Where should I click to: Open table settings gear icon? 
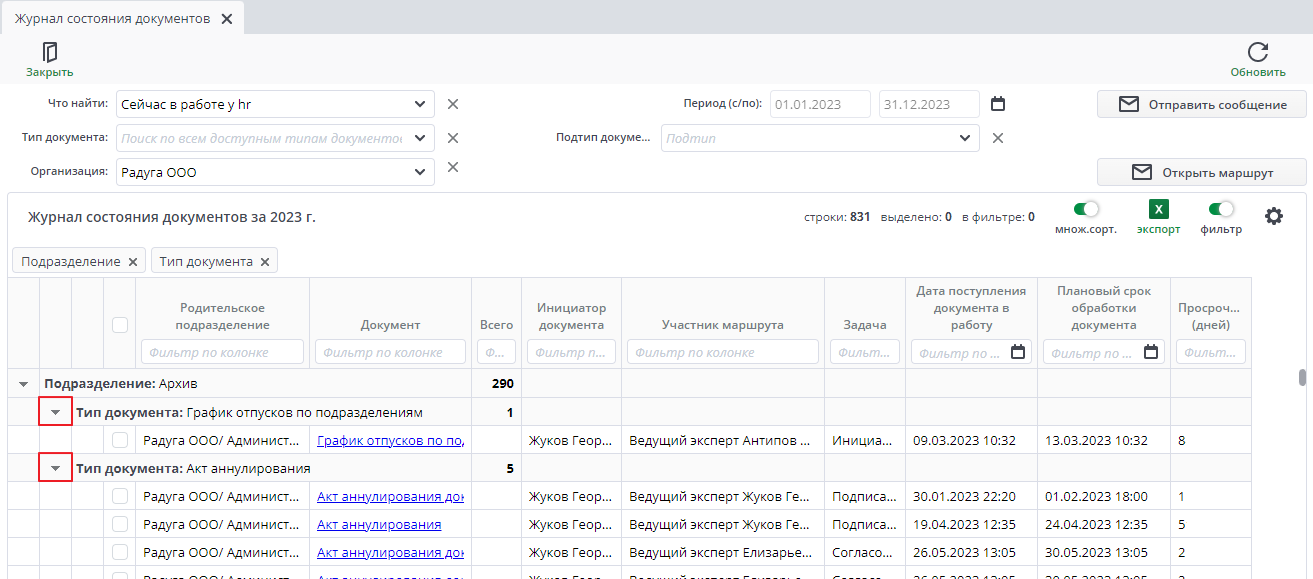[x=1273, y=216]
